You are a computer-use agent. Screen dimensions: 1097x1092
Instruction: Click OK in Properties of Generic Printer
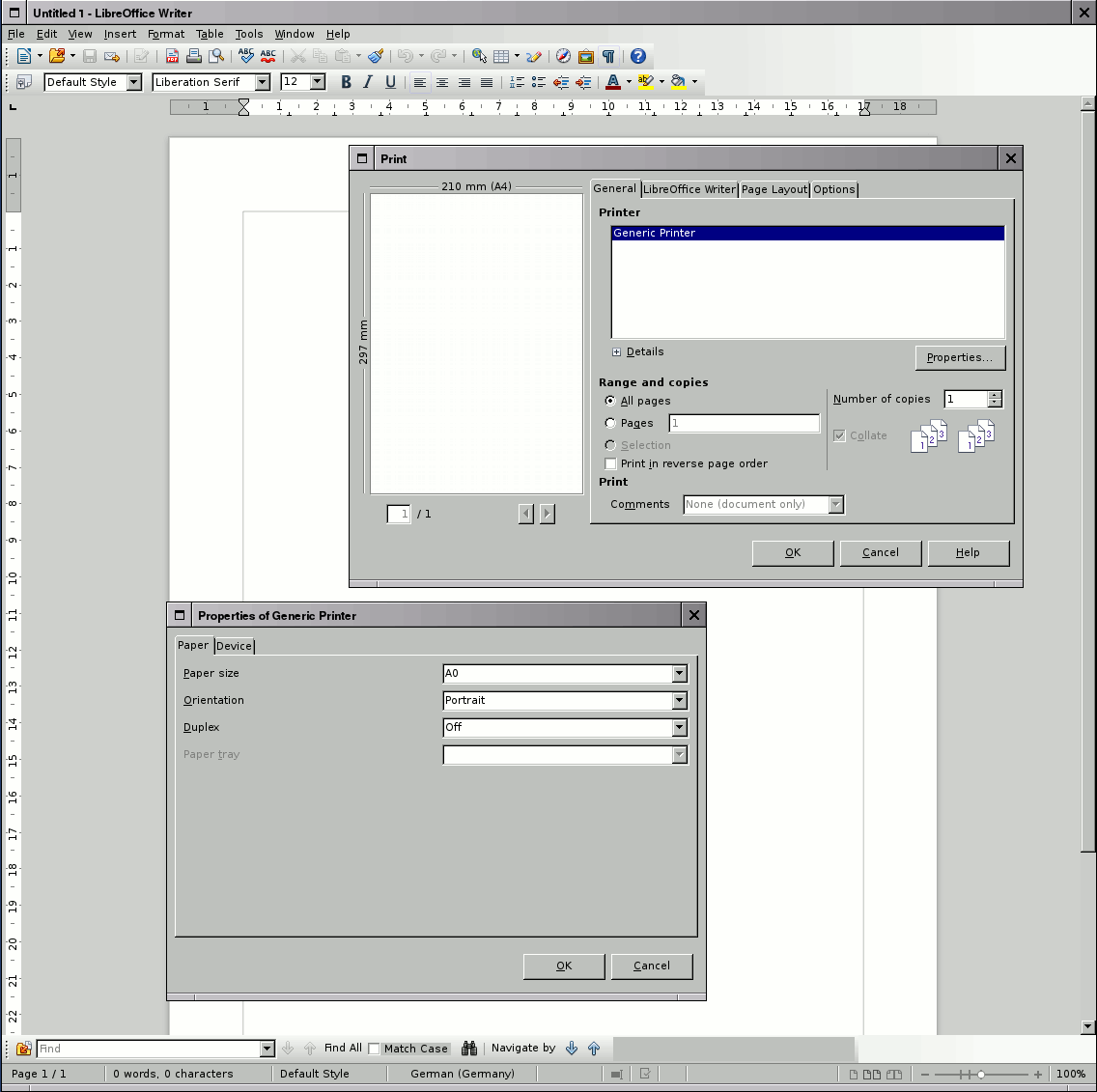564,966
